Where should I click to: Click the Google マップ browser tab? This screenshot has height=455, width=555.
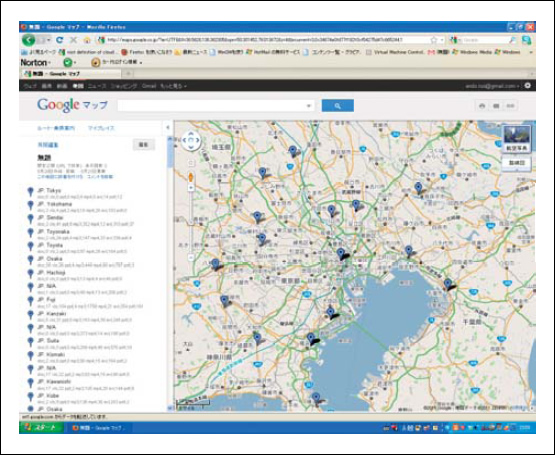71,74
